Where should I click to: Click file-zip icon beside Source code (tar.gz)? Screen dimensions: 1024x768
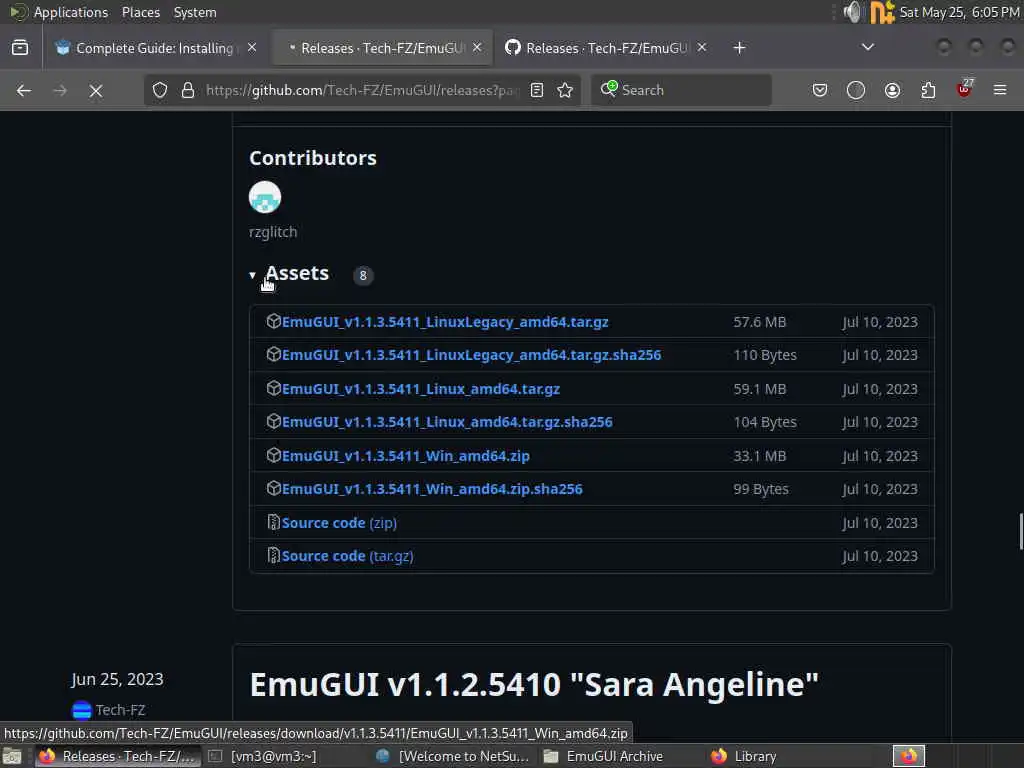tap(274, 556)
